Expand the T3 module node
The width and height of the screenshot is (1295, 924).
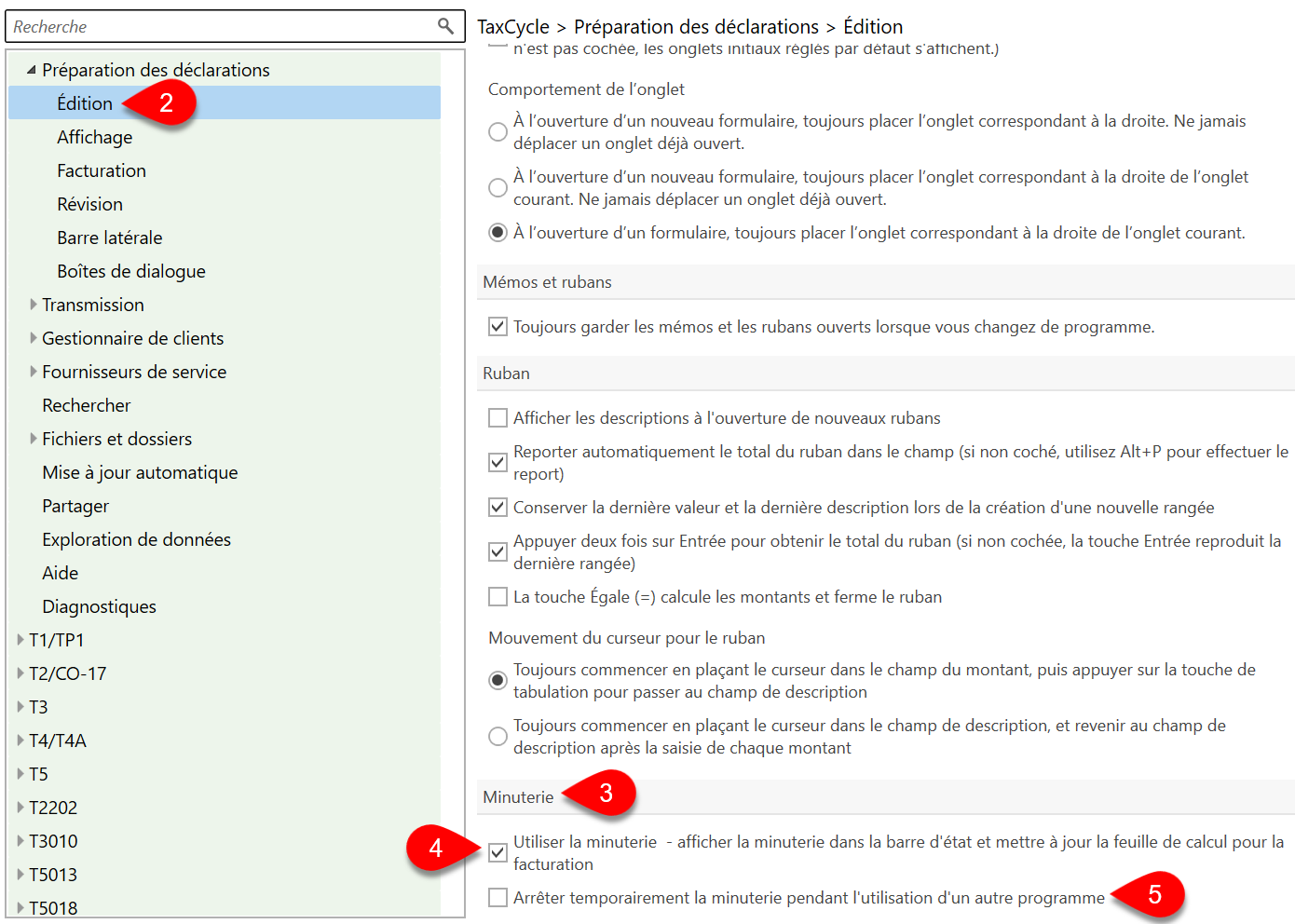tap(20, 707)
